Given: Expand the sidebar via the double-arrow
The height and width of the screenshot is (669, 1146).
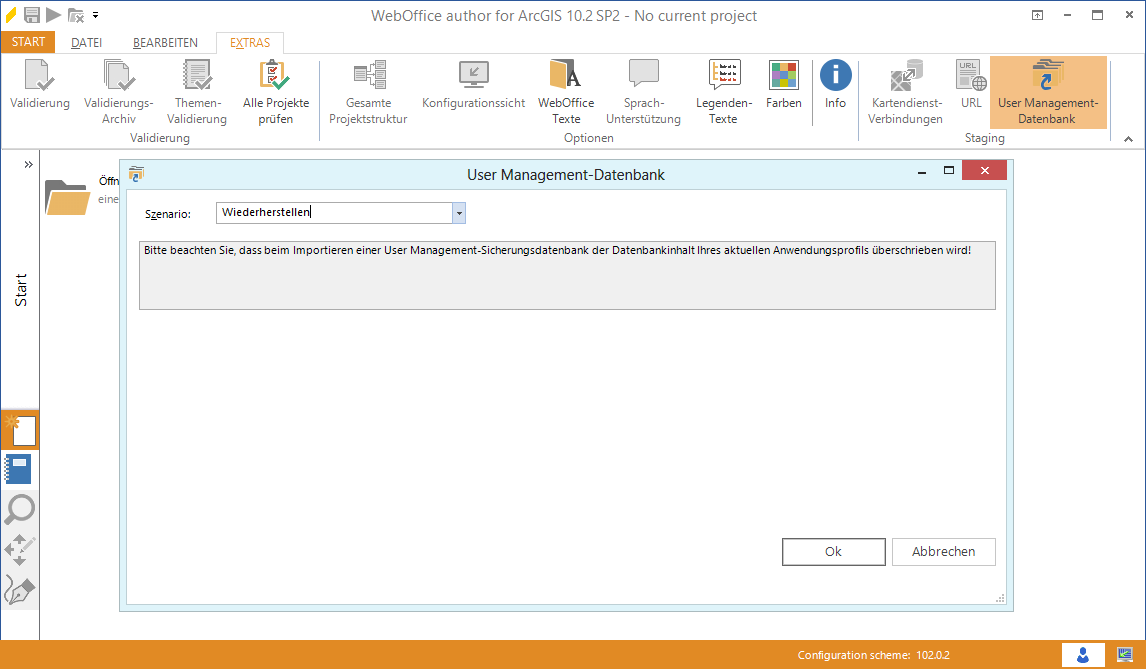Looking at the screenshot, I should 28,163.
